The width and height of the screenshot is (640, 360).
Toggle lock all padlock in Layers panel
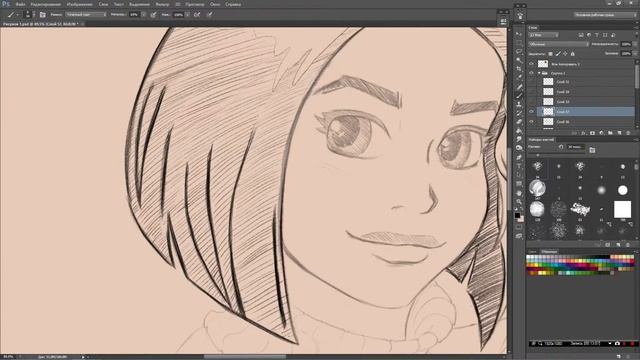tap(573, 54)
